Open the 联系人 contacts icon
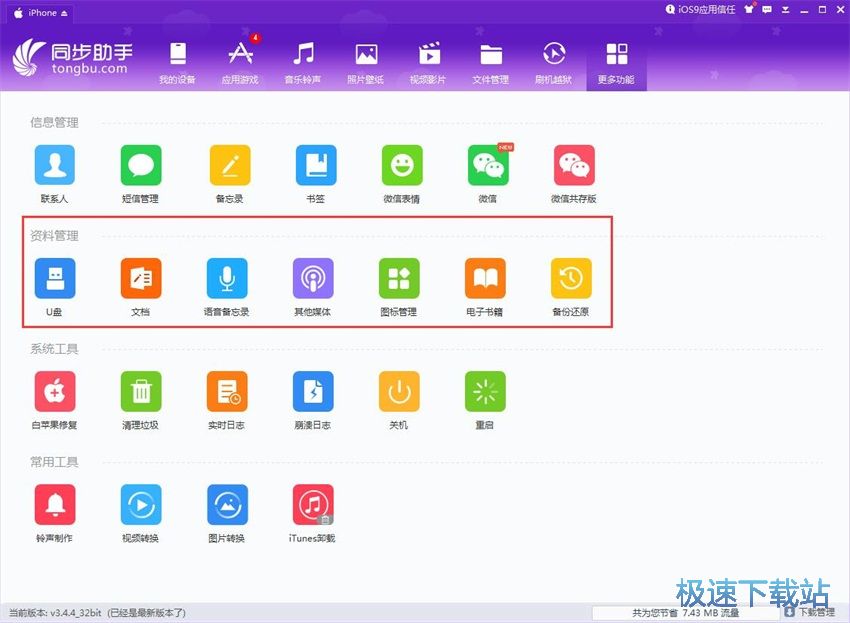 [x=55, y=165]
